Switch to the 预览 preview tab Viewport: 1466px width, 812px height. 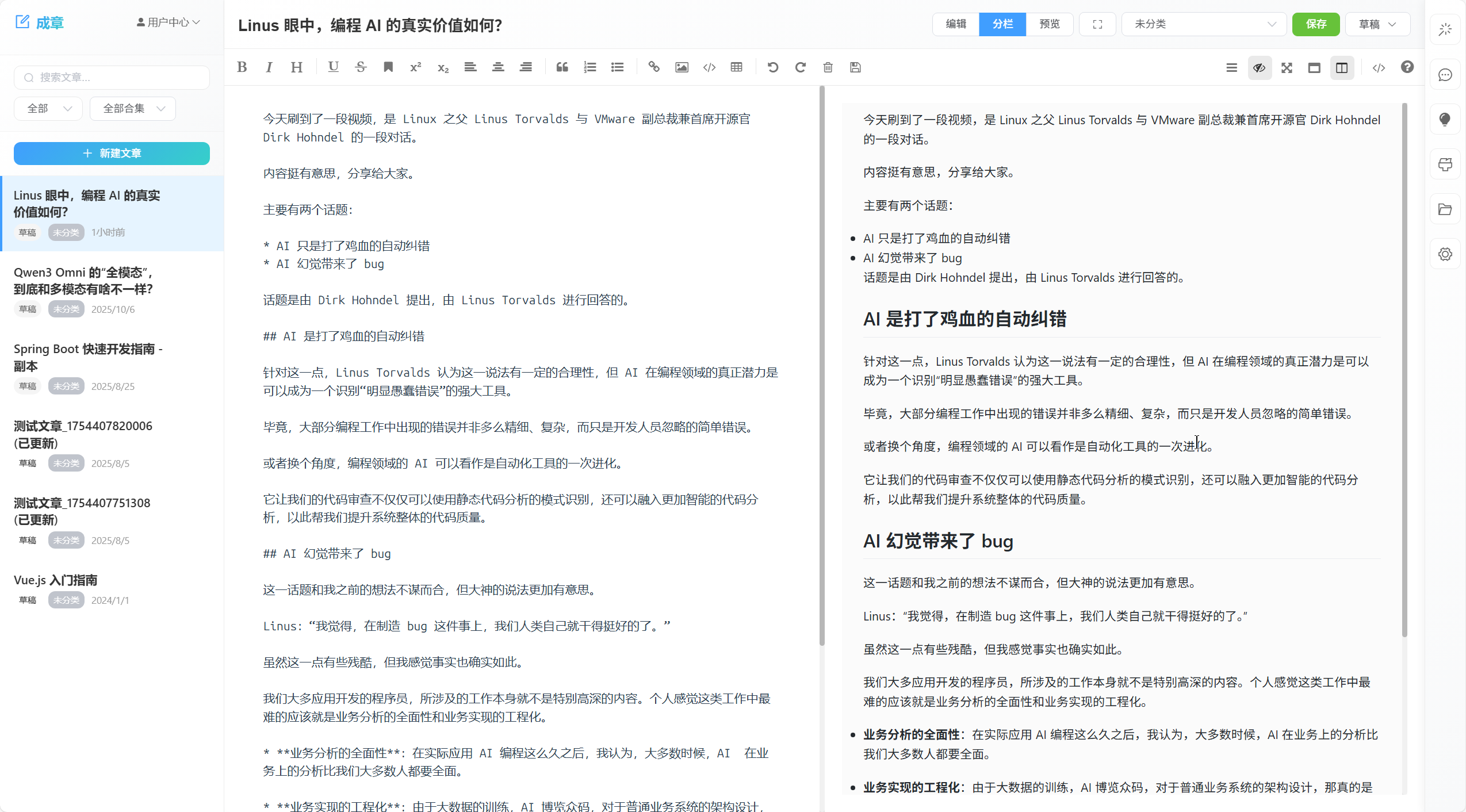coord(1050,24)
